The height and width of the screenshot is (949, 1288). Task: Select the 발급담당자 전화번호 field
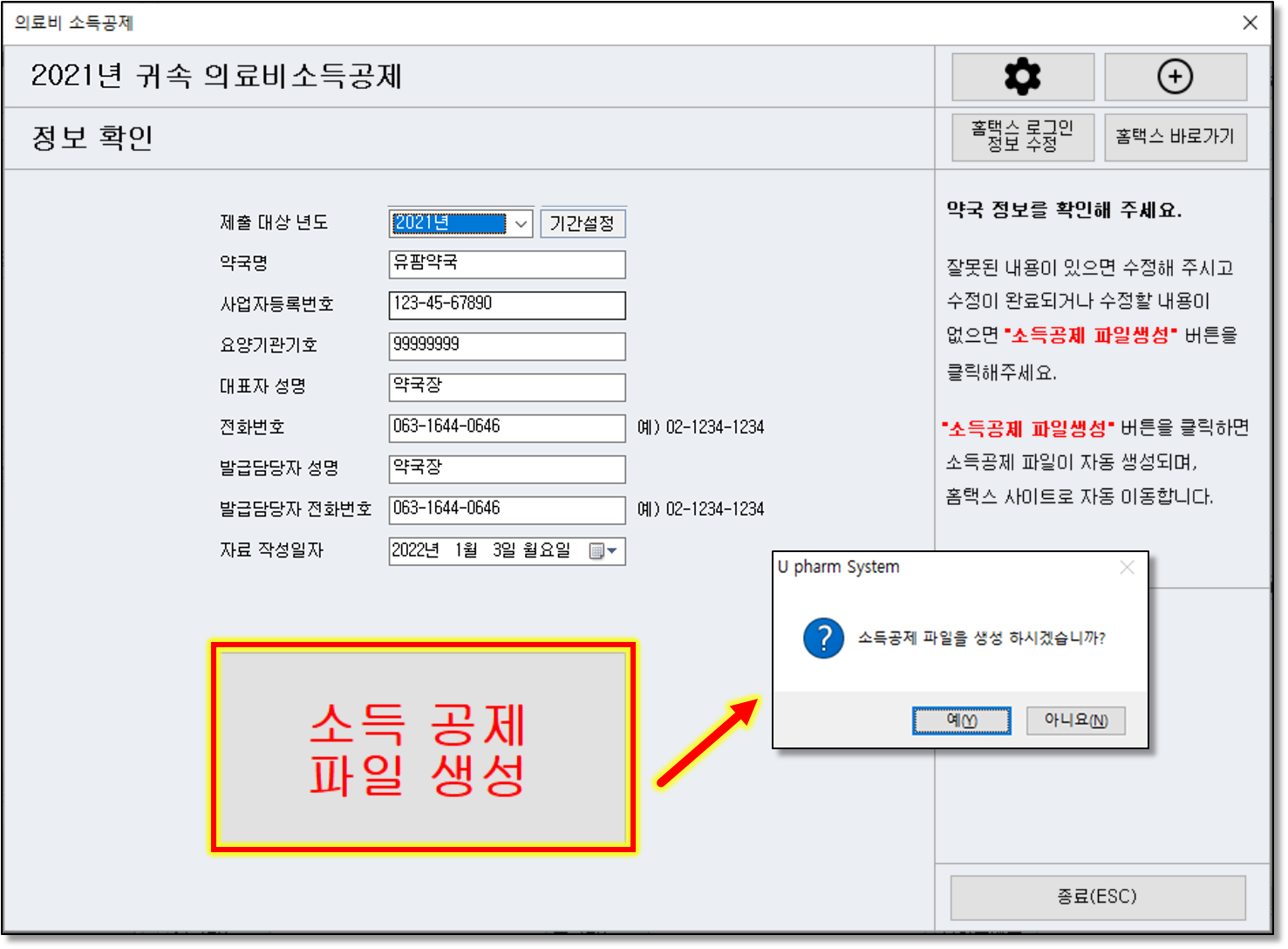coord(507,510)
